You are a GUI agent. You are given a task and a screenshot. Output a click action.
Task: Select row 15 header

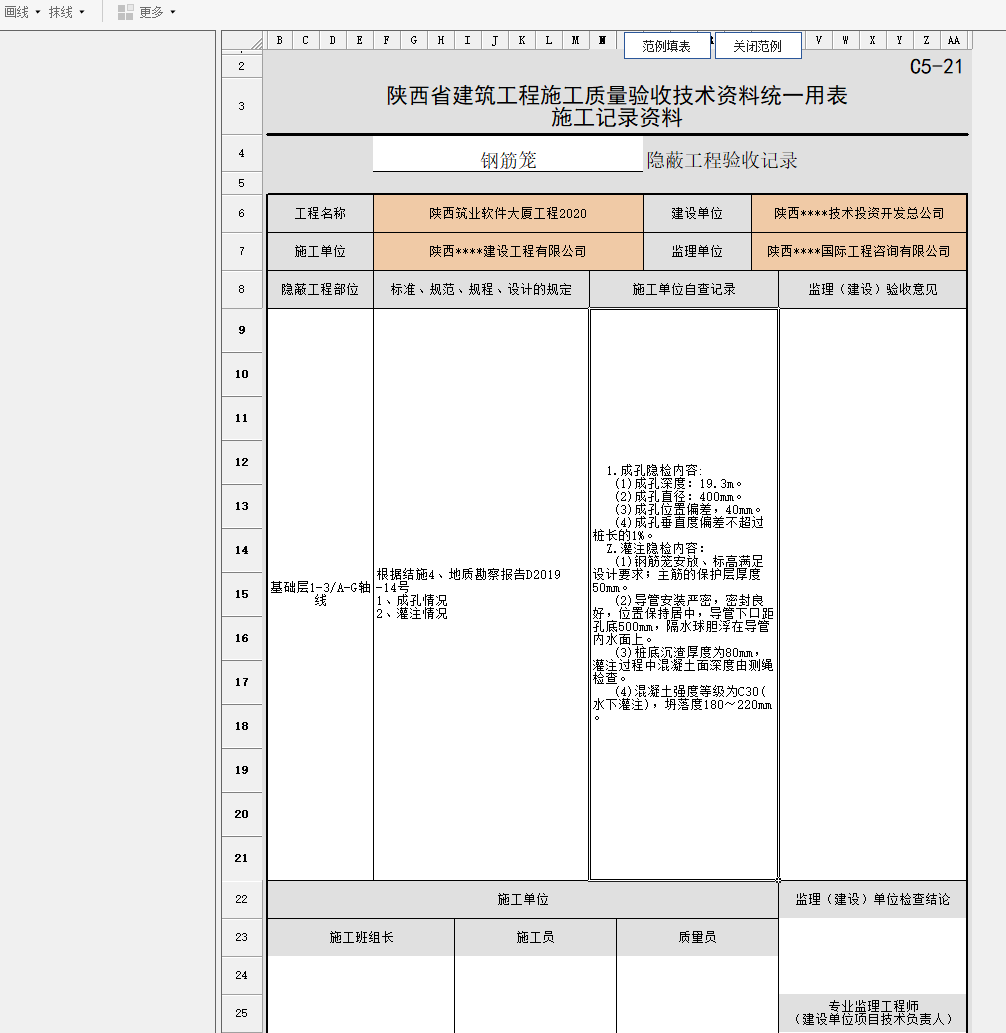click(x=242, y=594)
